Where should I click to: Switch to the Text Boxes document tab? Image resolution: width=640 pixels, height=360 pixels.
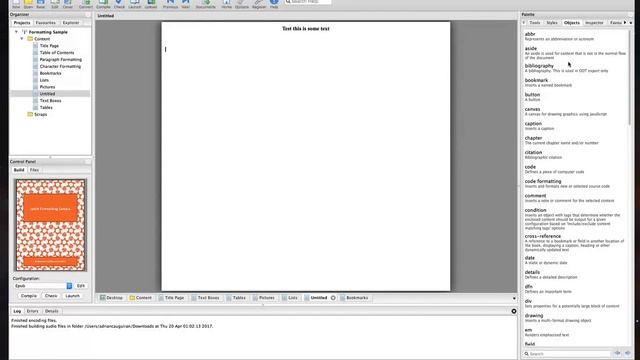point(205,298)
